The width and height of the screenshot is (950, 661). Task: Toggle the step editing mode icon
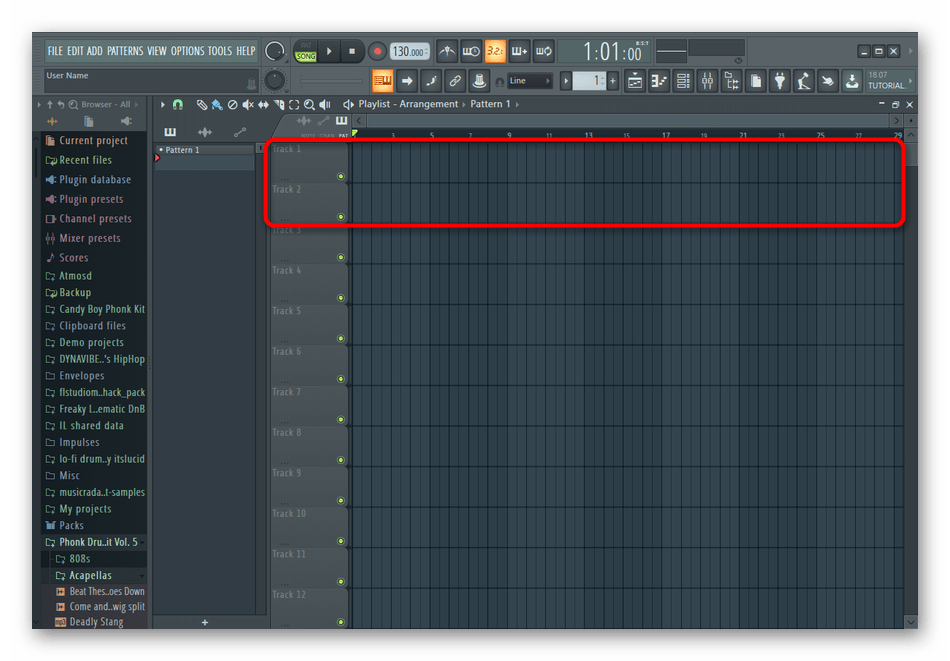pyautogui.click(x=431, y=81)
